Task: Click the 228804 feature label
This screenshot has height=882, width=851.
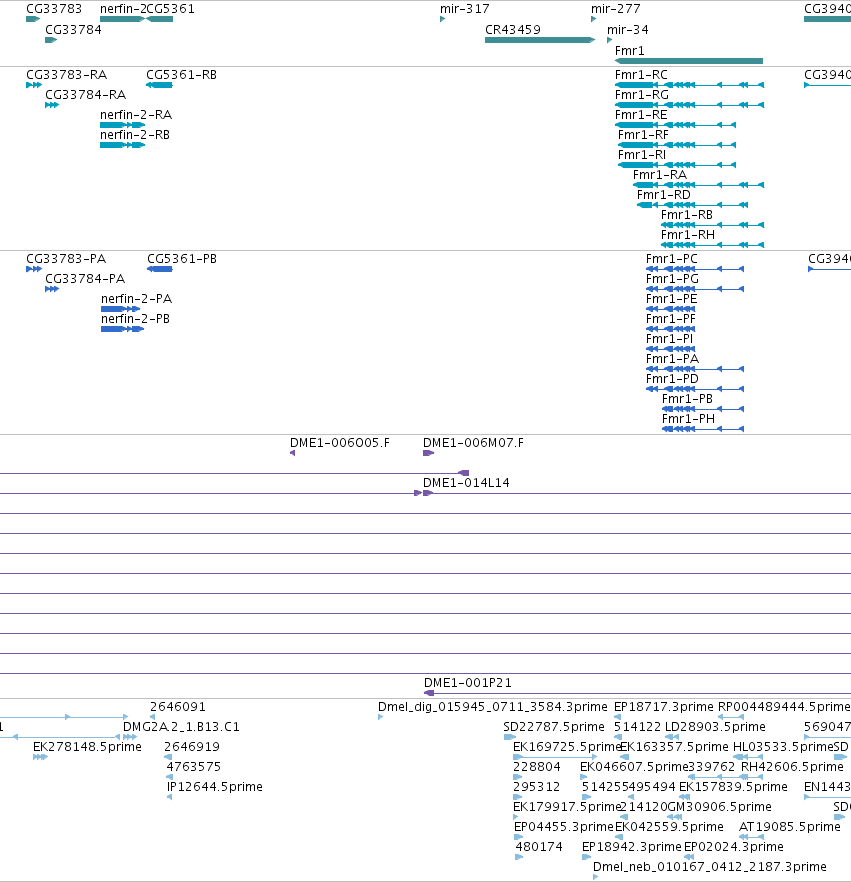Action: pyautogui.click(x=537, y=767)
